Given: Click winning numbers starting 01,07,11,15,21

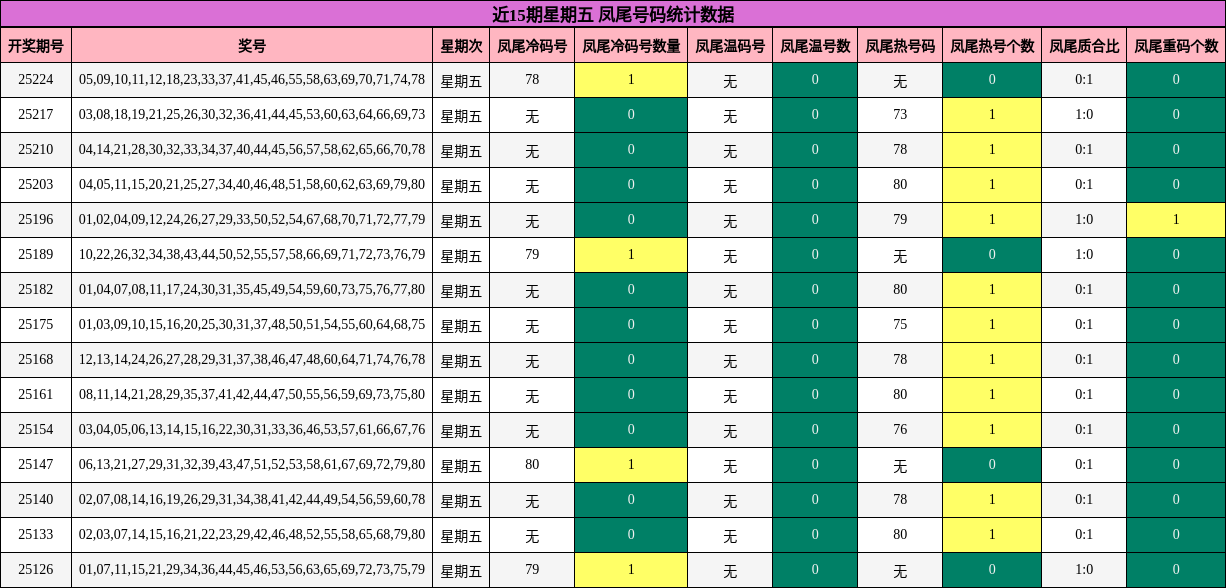Looking at the screenshot, I should 252,570.
